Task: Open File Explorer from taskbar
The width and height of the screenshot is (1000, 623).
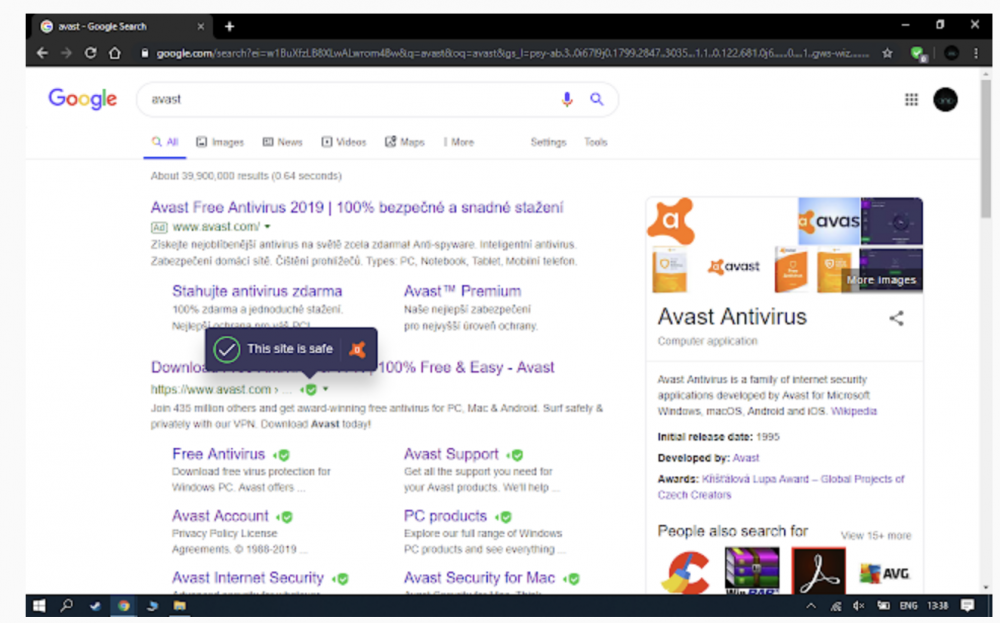Action: (x=180, y=606)
